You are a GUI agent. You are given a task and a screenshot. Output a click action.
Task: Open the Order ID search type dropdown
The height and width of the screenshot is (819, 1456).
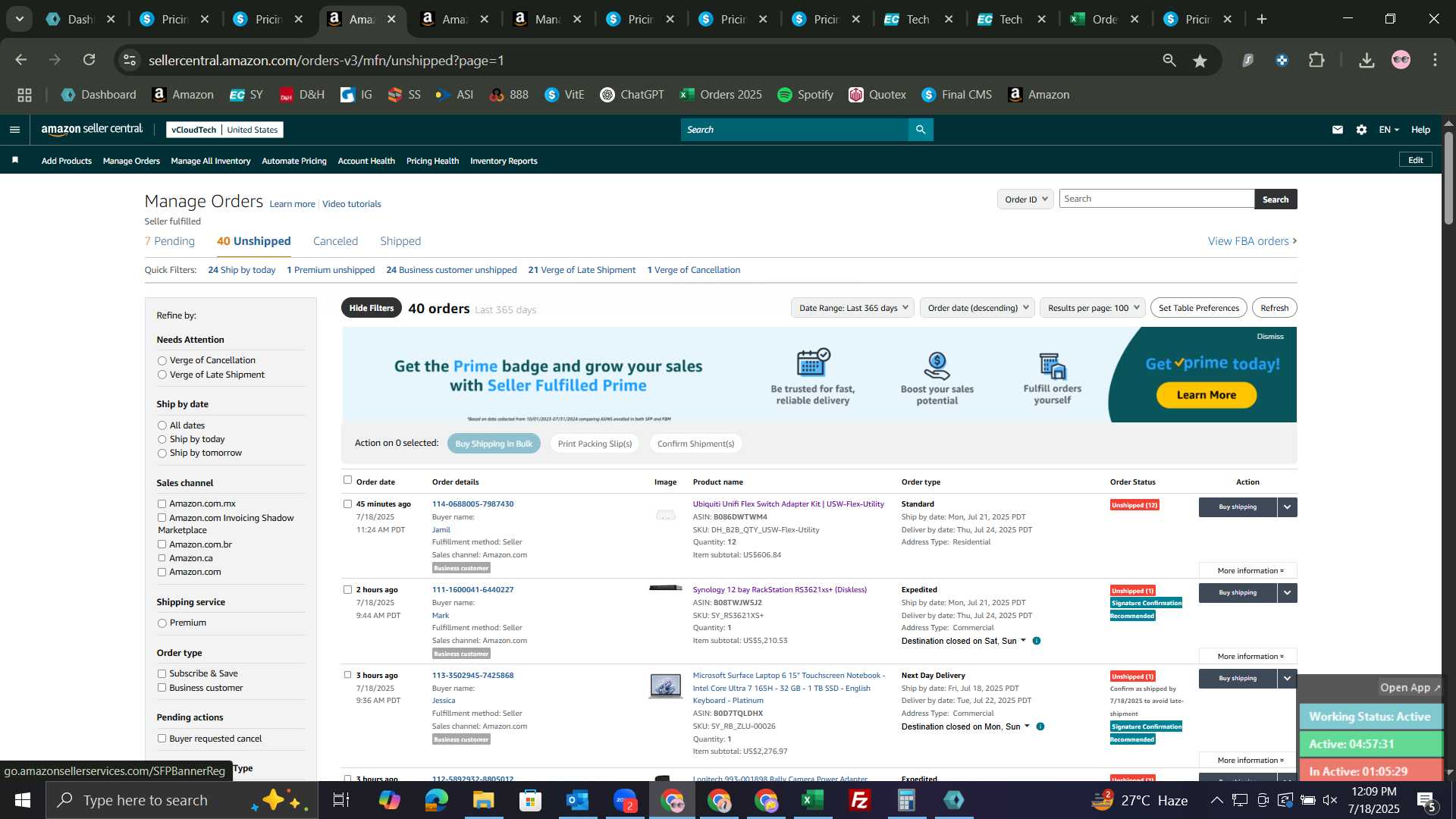pyautogui.click(x=1025, y=199)
